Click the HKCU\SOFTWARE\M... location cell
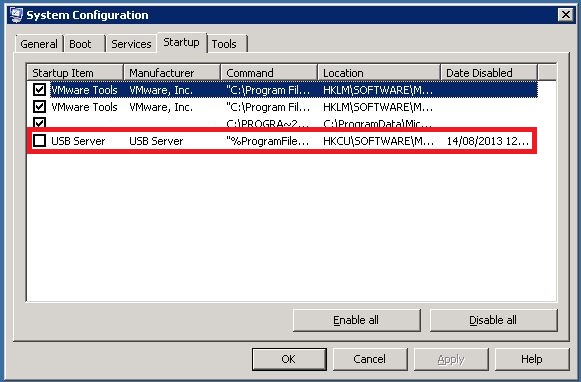Image resolution: width=581 pixels, height=382 pixels. [x=378, y=141]
